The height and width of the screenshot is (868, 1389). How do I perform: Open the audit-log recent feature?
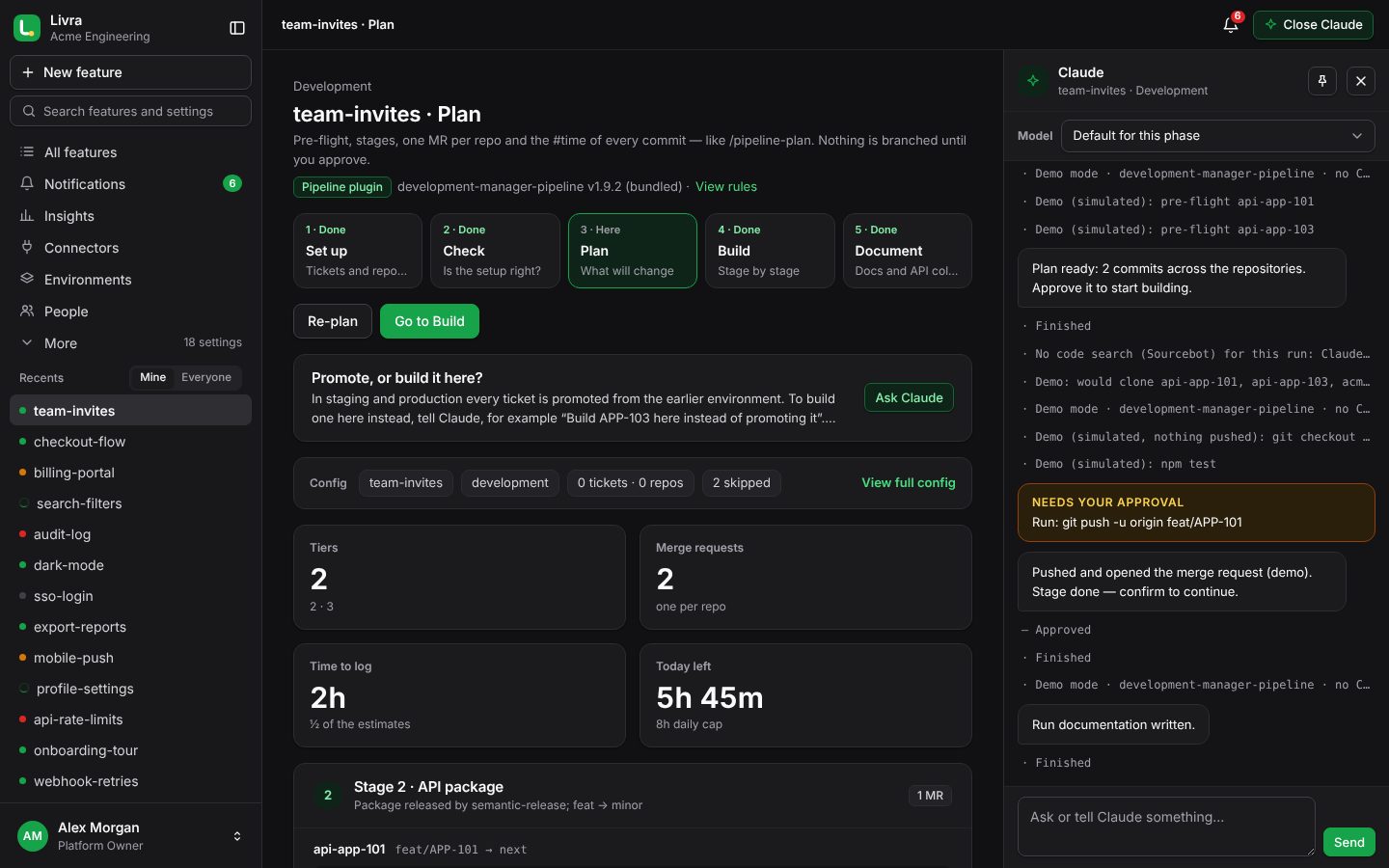tap(130, 534)
